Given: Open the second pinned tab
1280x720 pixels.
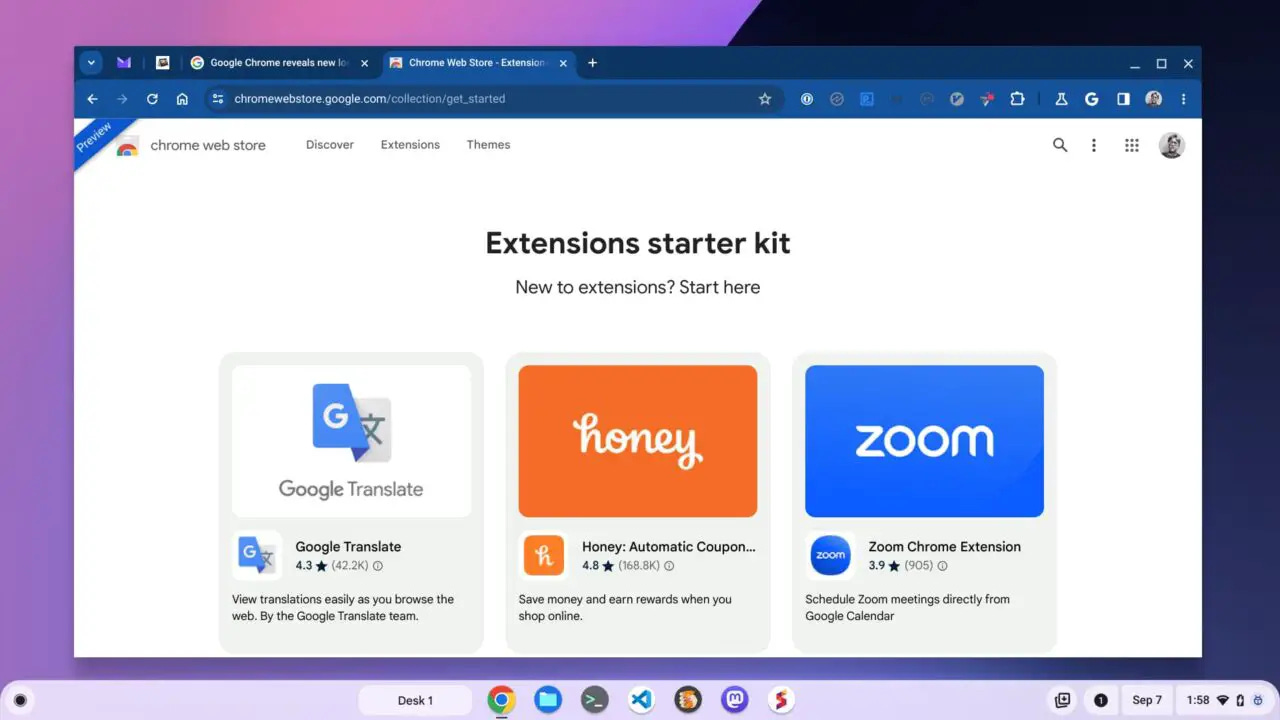Looking at the screenshot, I should pyautogui.click(x=162, y=62).
